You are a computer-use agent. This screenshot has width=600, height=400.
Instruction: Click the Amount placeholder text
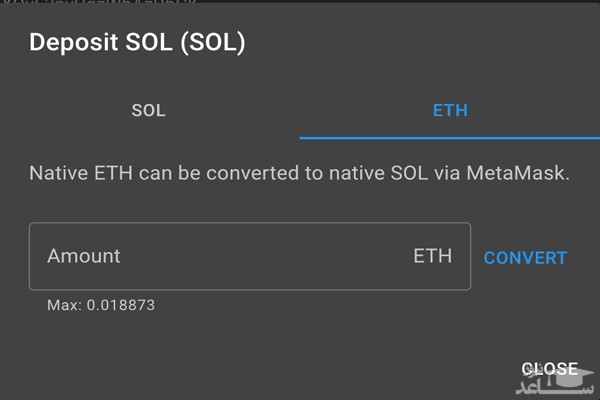pos(84,256)
